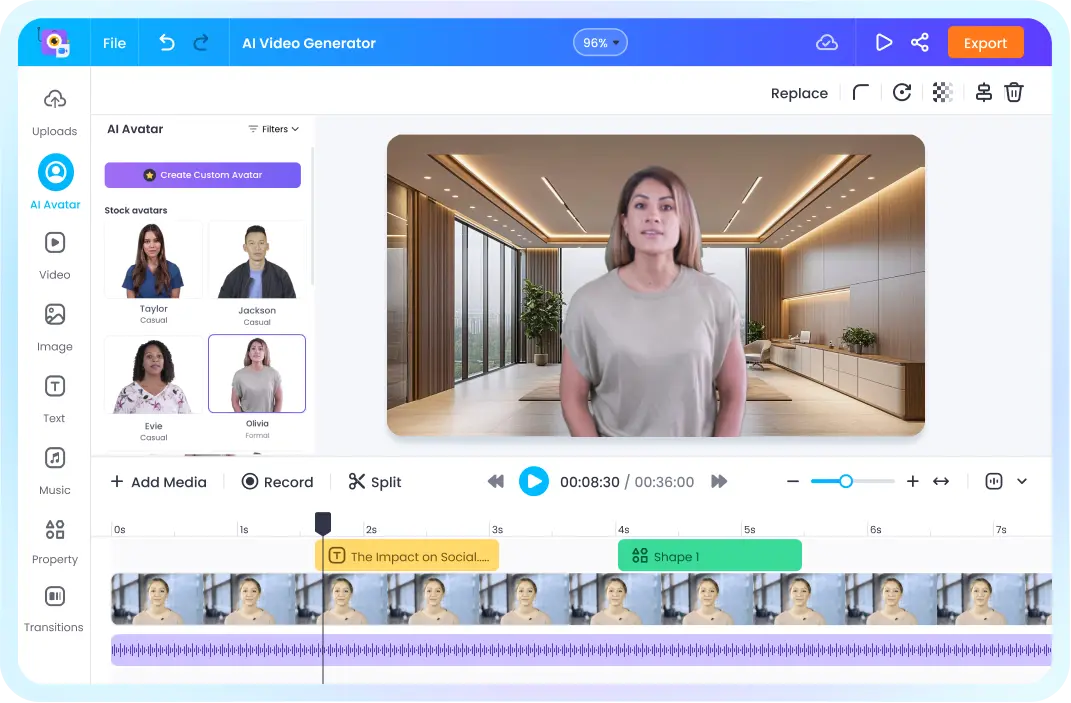Open the File menu
Screen dimensions: 1071x703
point(114,42)
